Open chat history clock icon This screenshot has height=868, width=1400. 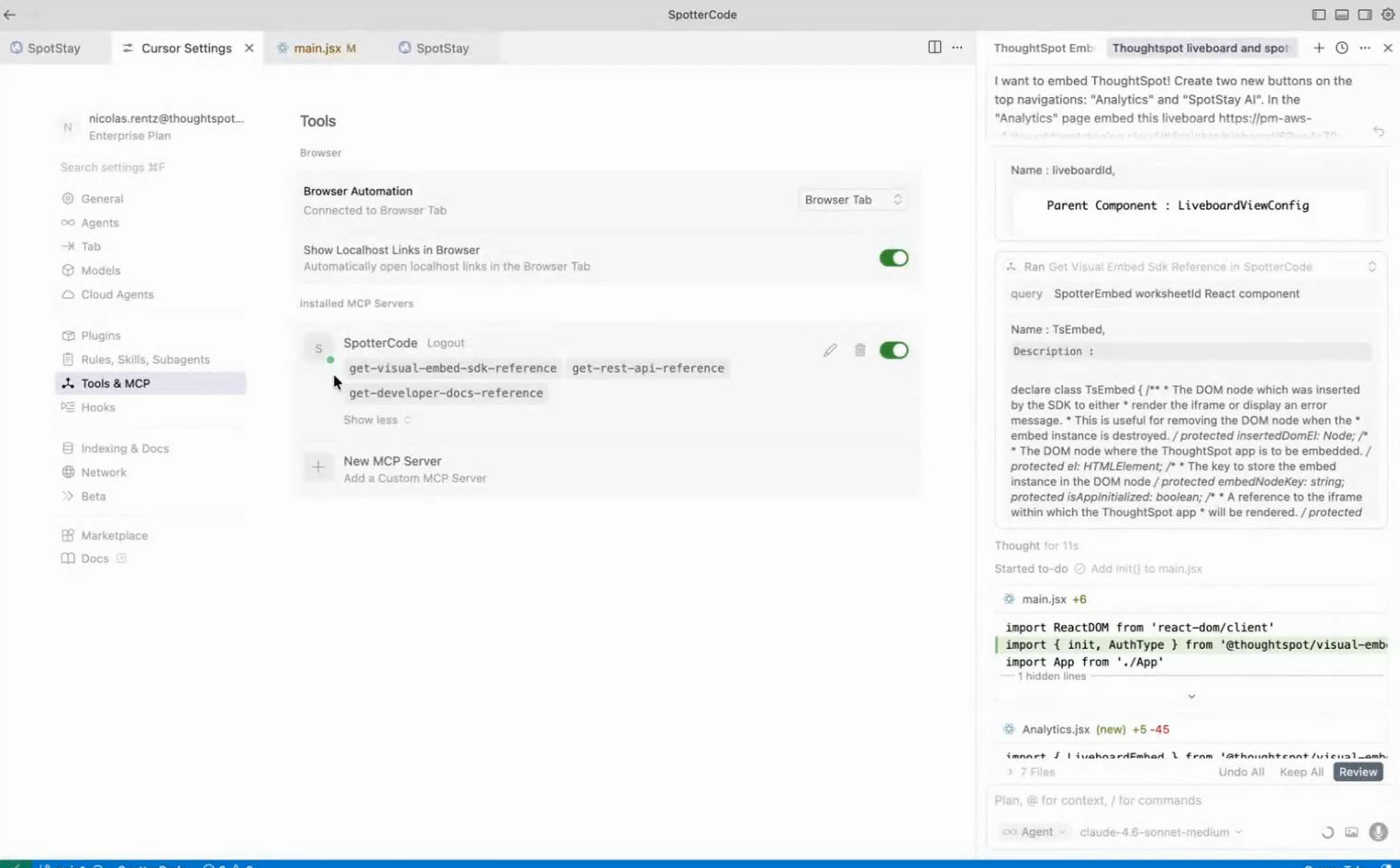[1341, 48]
